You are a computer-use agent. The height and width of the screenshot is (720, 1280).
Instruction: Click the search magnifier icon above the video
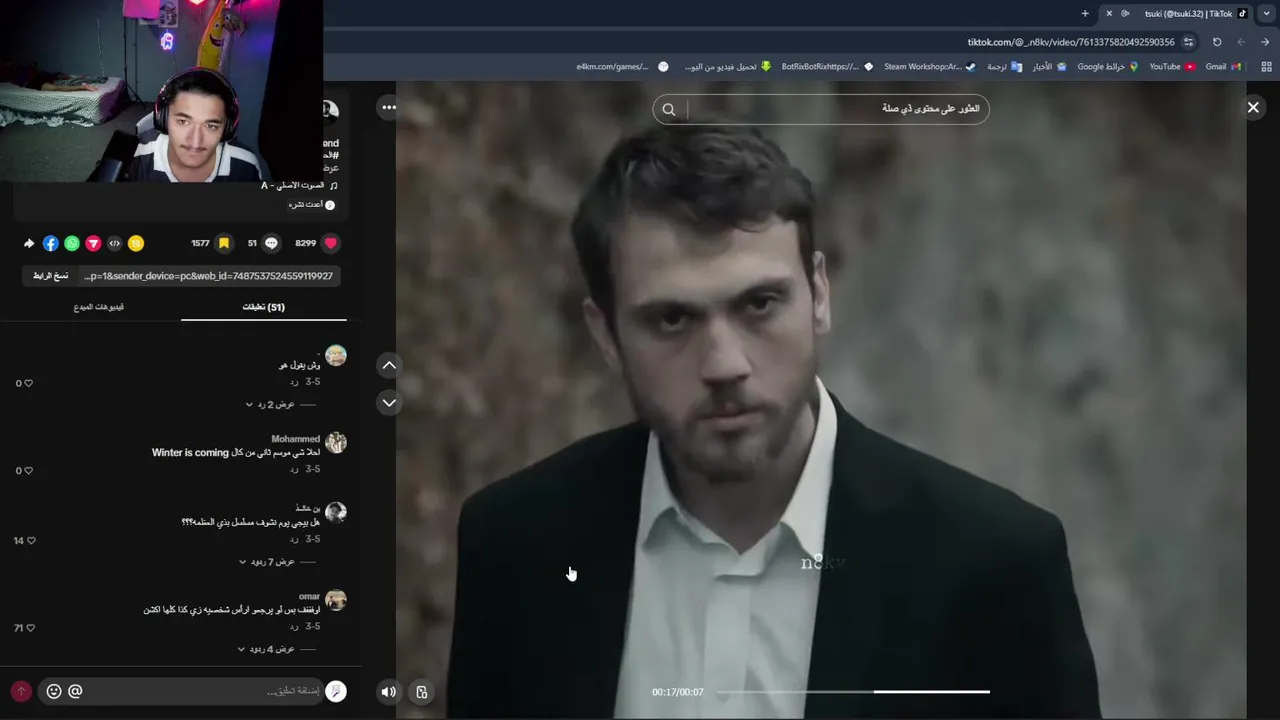[x=669, y=109]
